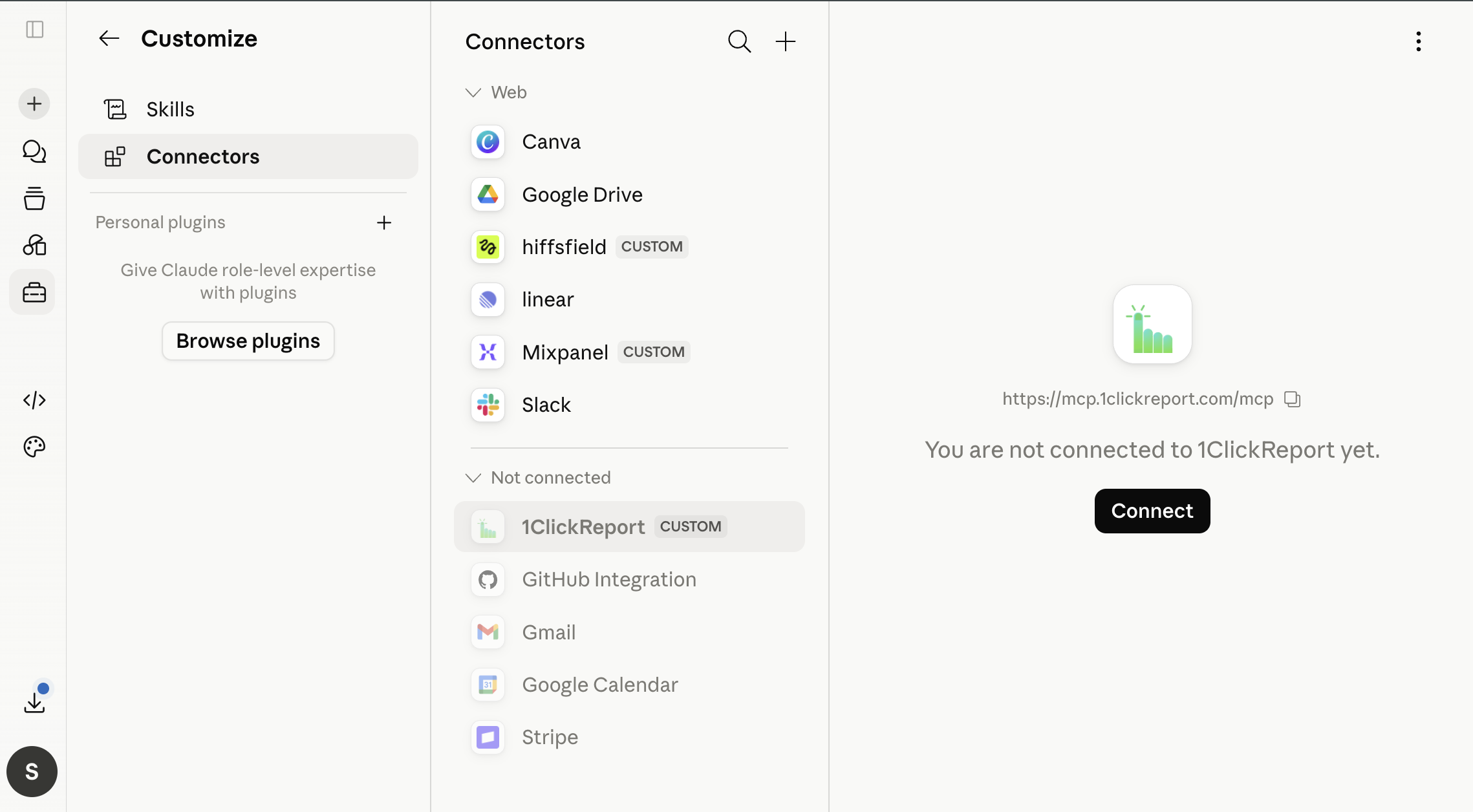The width and height of the screenshot is (1473, 812).
Task: Click the large 1ClickReport logo thumbnail
Action: 1152,324
